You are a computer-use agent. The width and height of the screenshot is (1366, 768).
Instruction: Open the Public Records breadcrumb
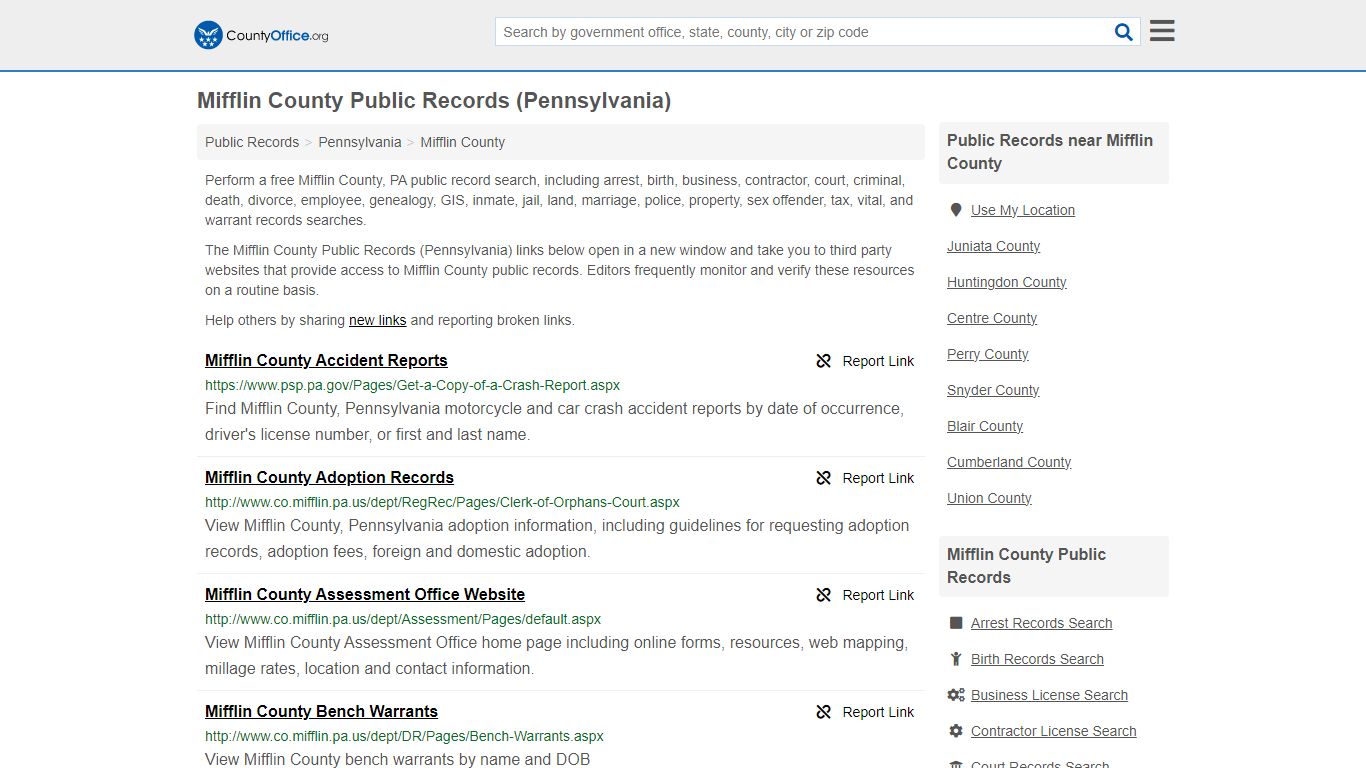(x=252, y=142)
